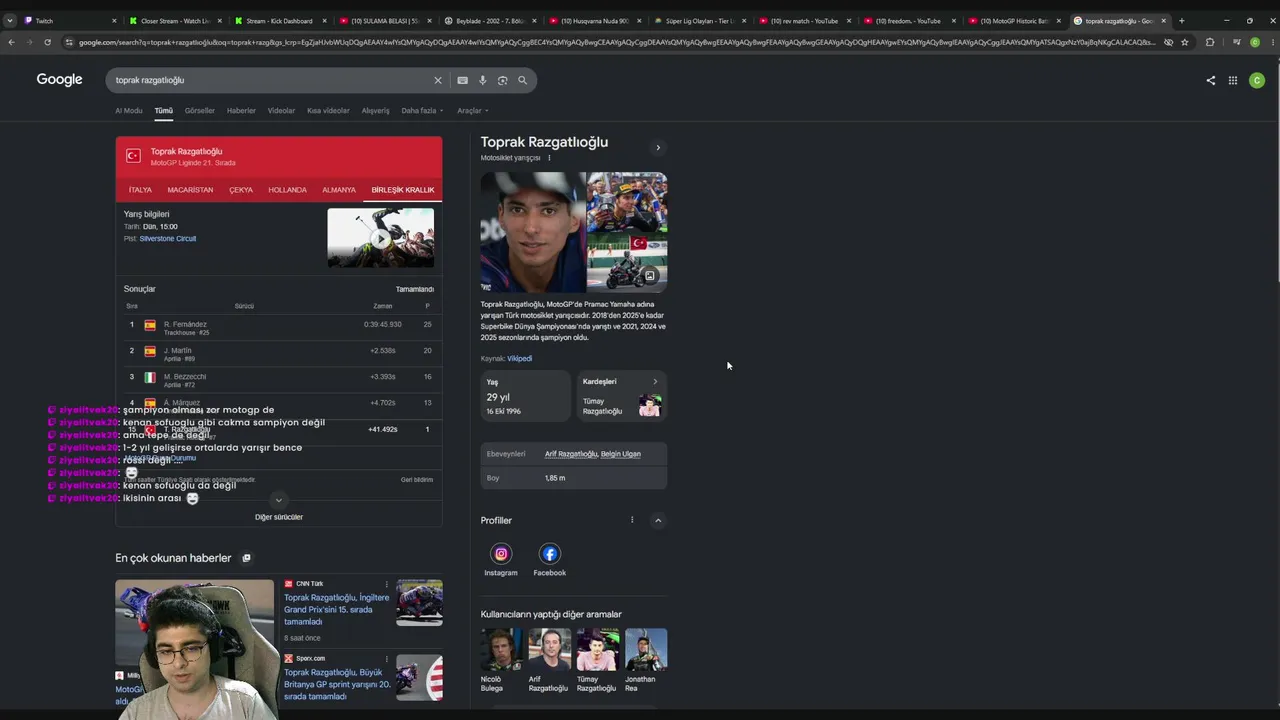Open the Belgin Ulgan parent link
Viewport: 1280px width, 720px height.
point(621,454)
